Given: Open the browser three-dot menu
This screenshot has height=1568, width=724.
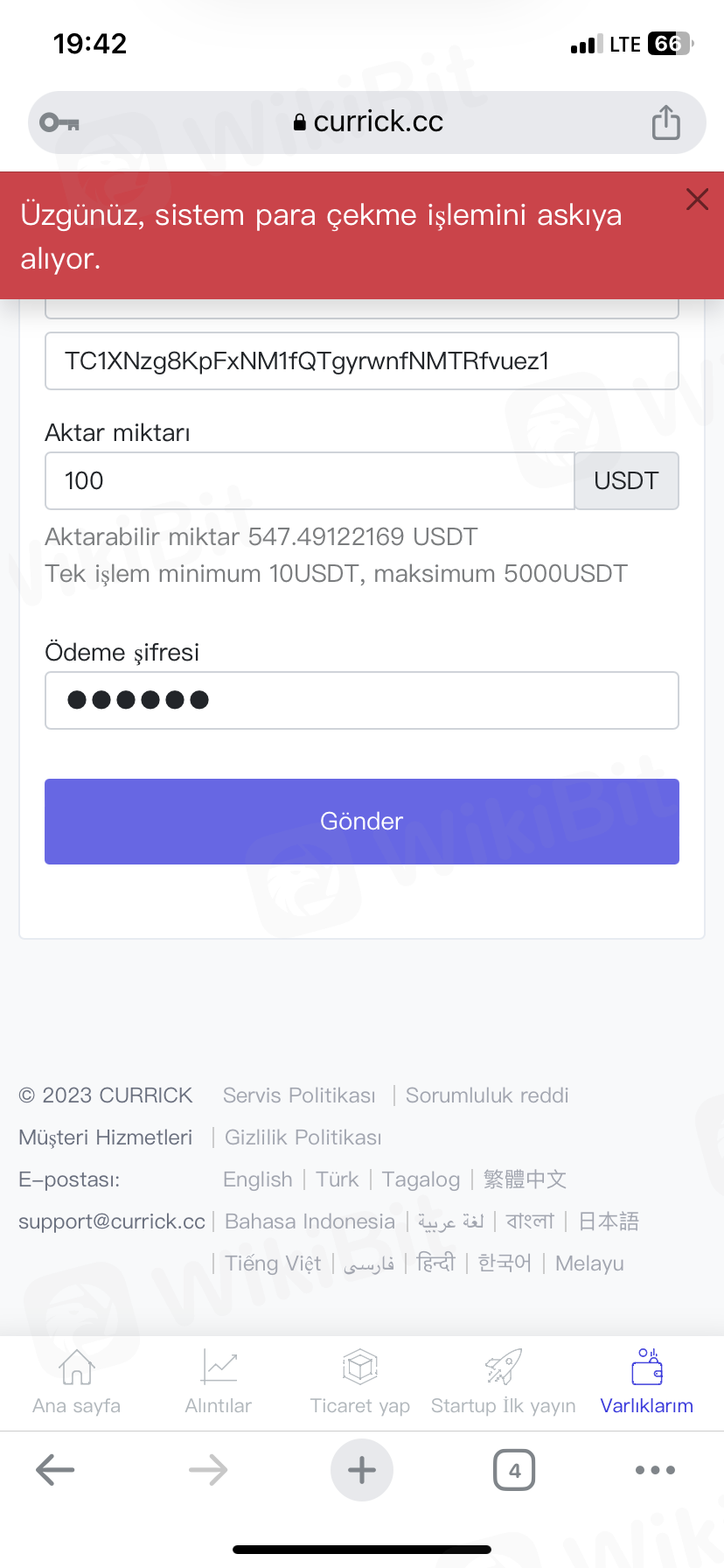Looking at the screenshot, I should click(655, 1470).
